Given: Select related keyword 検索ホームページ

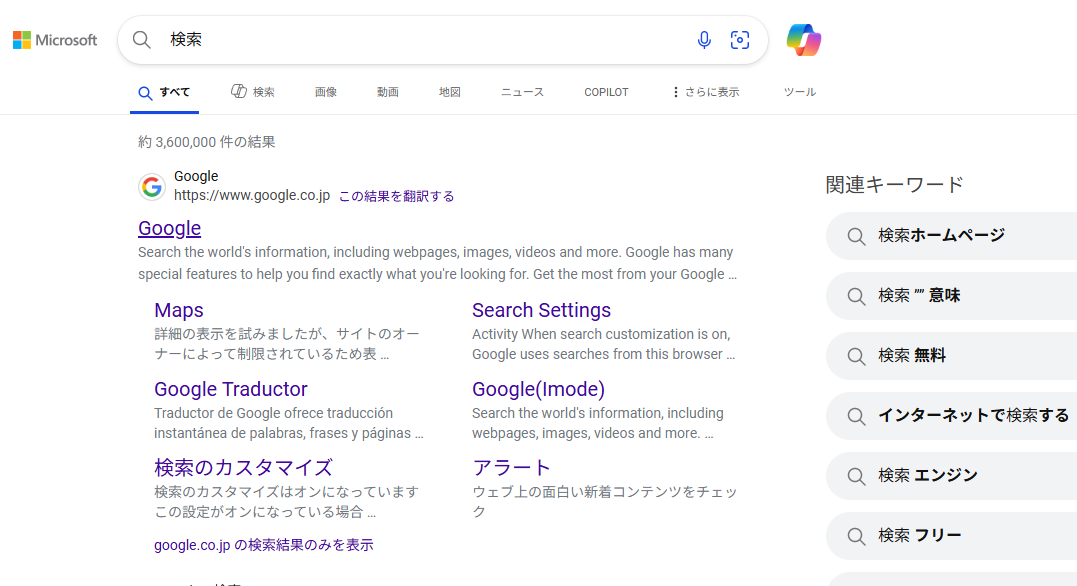Looking at the screenshot, I should [951, 236].
